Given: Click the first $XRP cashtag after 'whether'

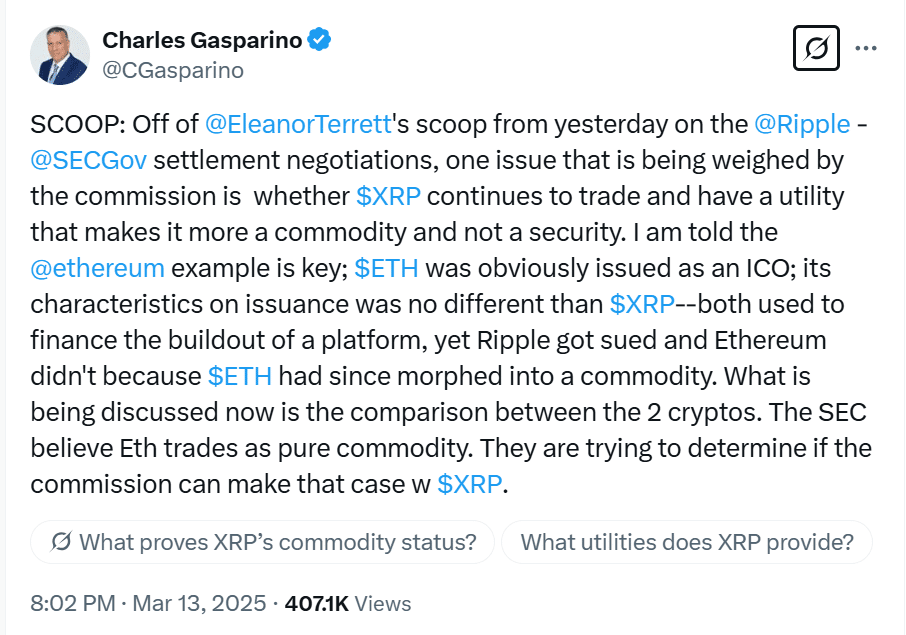Looking at the screenshot, I should (388, 196).
